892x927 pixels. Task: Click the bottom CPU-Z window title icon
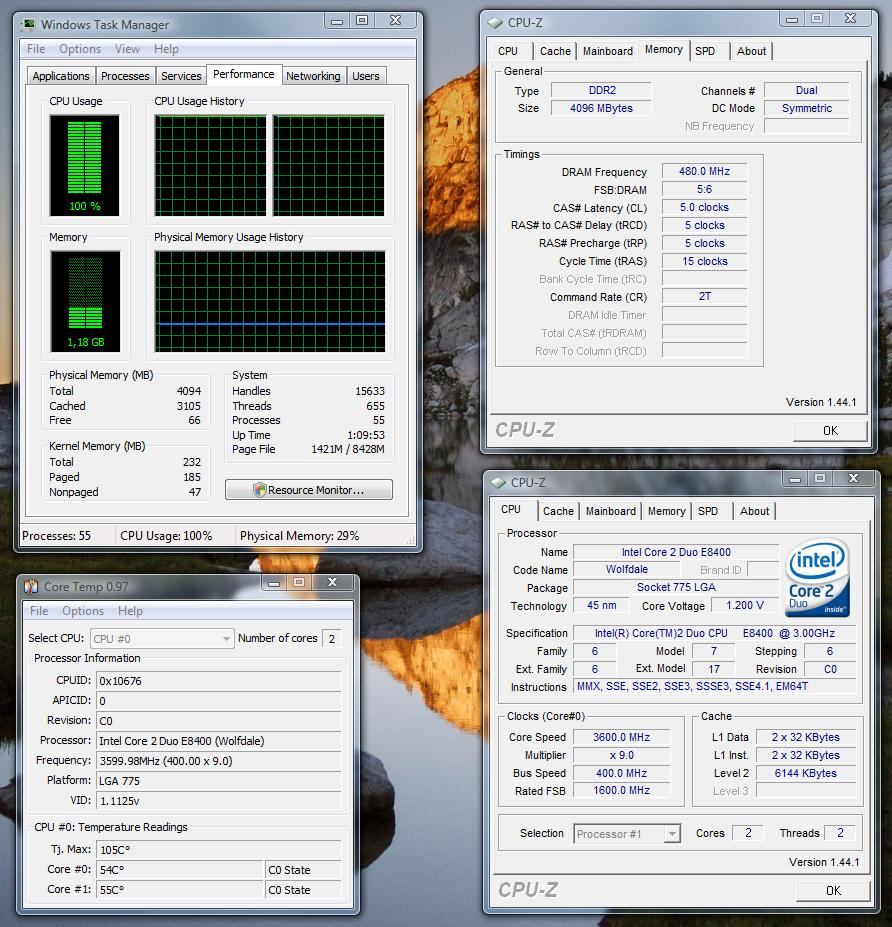point(498,482)
